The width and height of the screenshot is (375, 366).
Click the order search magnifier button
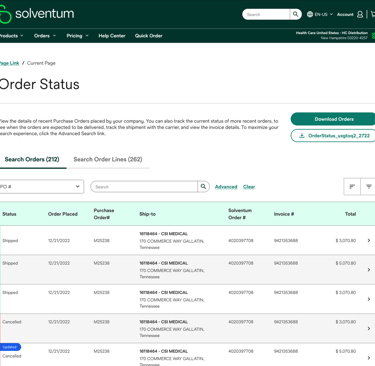point(203,187)
